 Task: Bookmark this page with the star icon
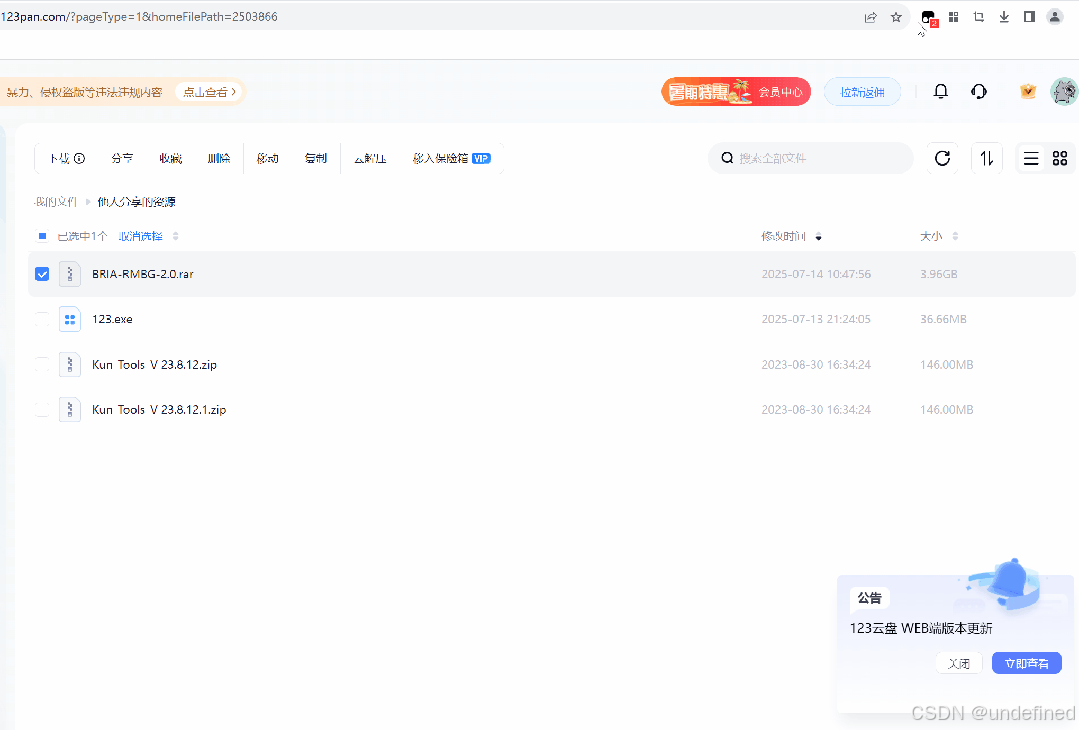click(896, 17)
